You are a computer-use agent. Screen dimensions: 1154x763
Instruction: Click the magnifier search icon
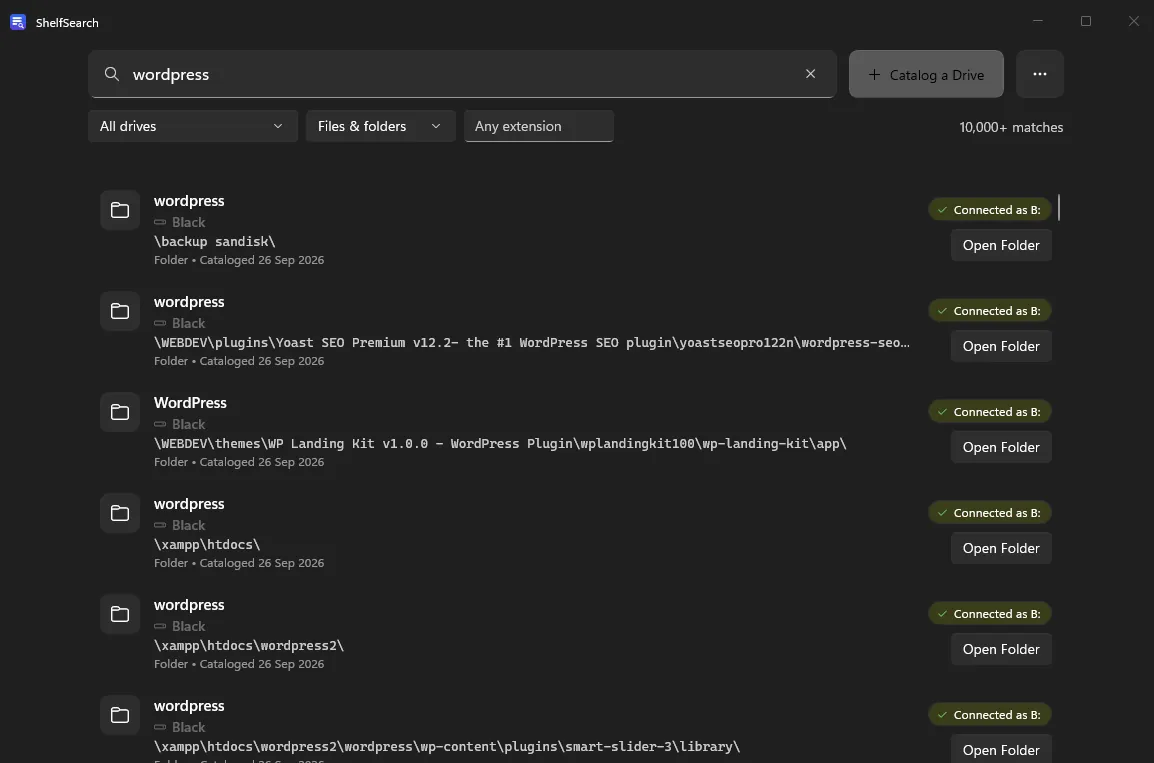112,74
